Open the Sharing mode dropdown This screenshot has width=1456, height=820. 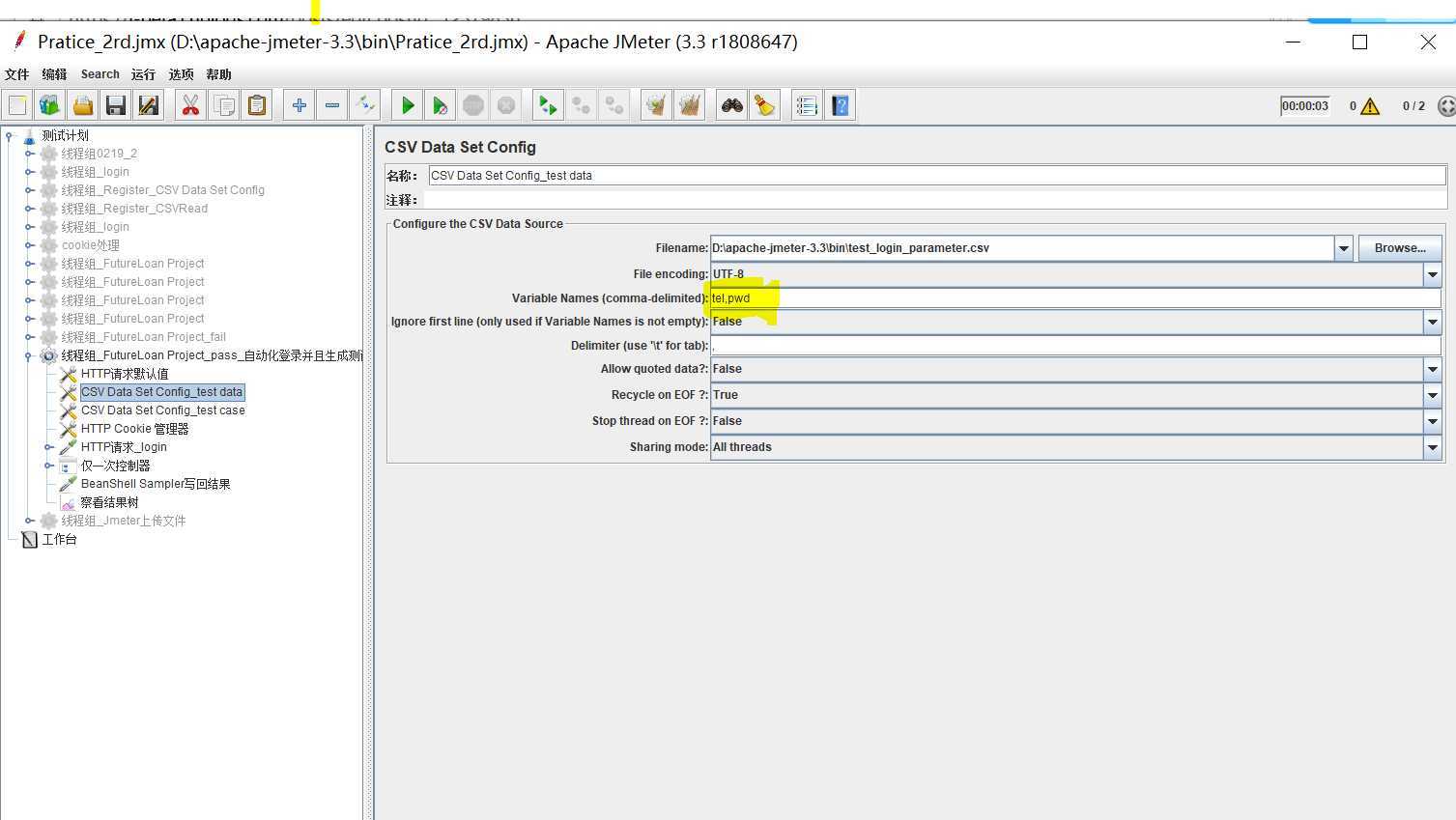tap(1432, 447)
